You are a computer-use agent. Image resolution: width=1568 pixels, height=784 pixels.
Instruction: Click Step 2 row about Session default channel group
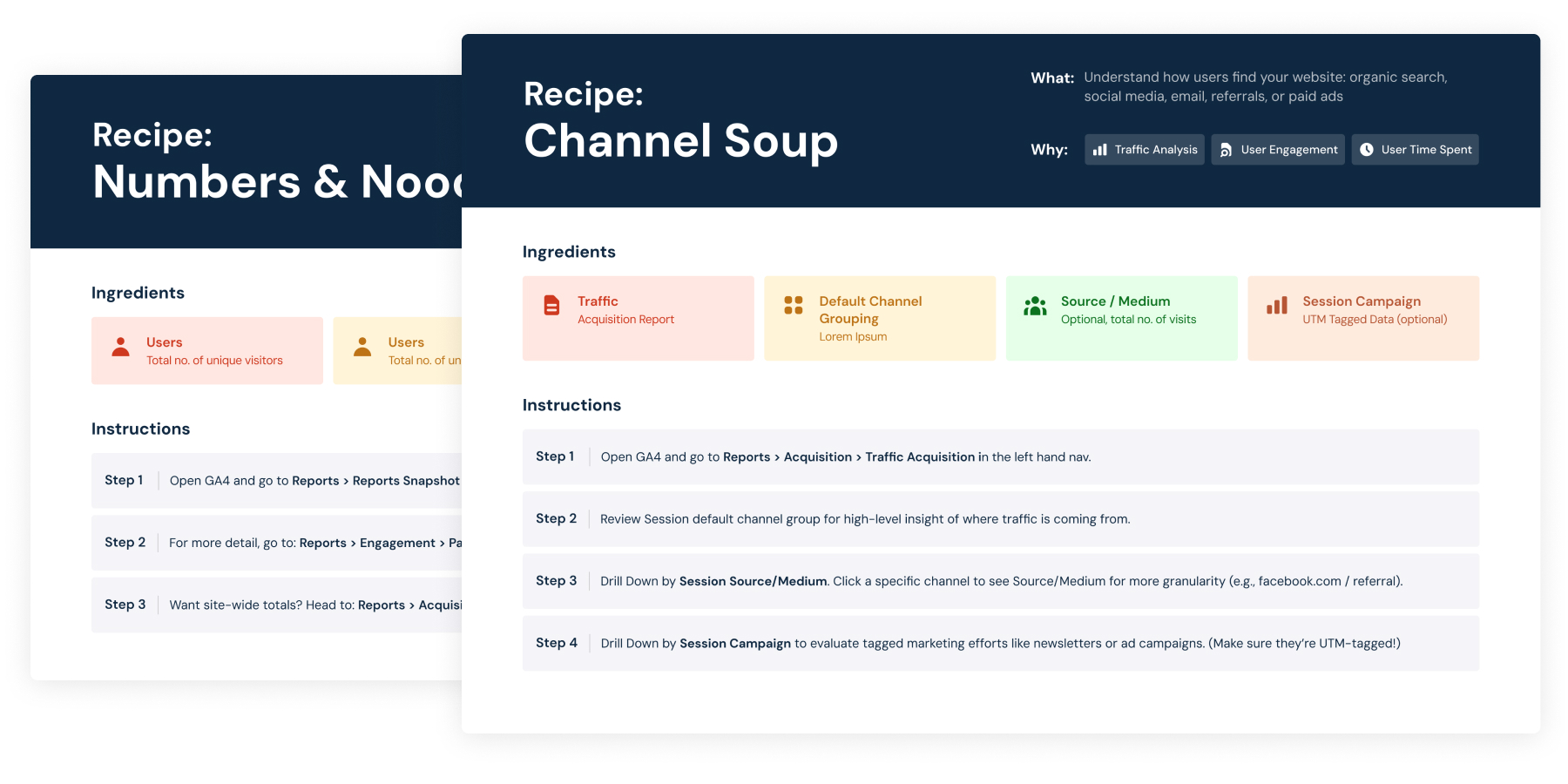pyautogui.click(x=1001, y=519)
